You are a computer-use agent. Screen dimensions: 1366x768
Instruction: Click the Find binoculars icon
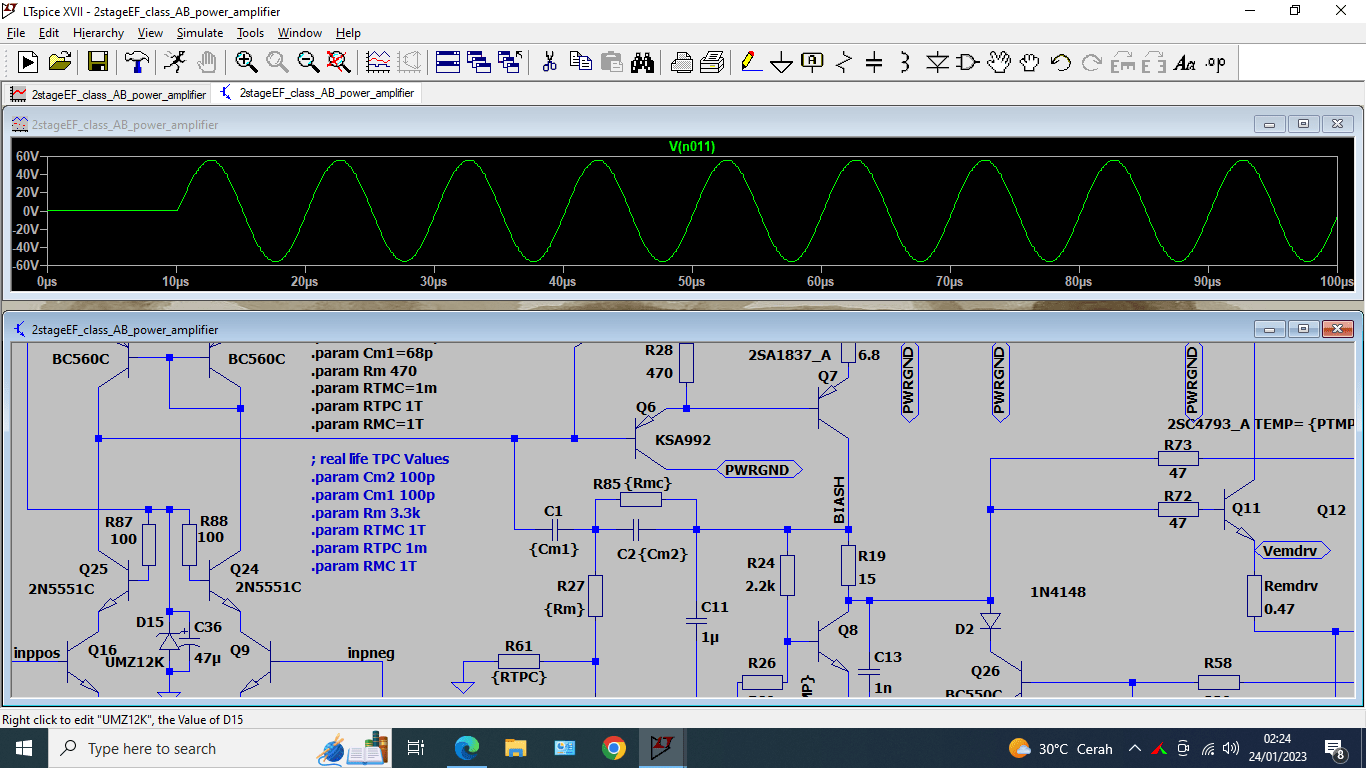pos(642,62)
